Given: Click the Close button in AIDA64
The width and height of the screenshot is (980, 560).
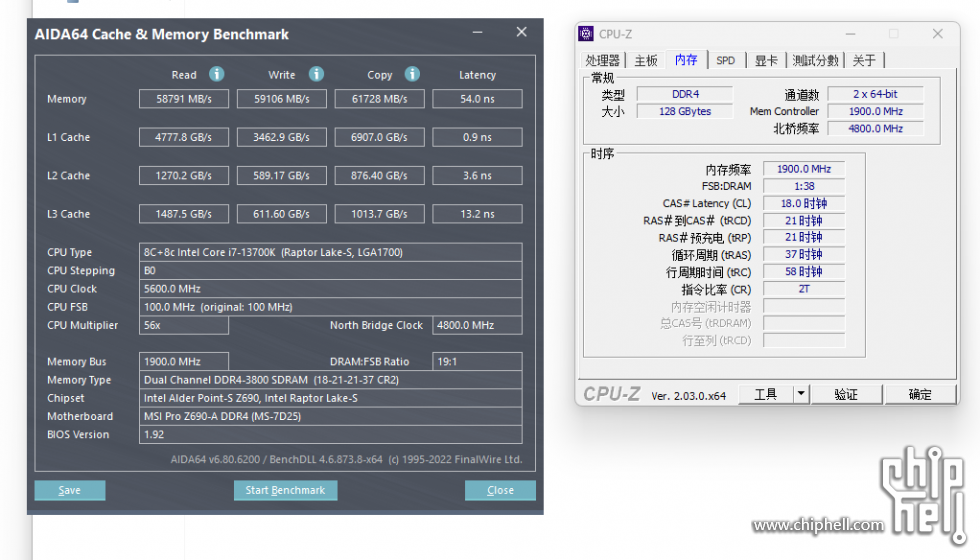Looking at the screenshot, I should pos(500,490).
